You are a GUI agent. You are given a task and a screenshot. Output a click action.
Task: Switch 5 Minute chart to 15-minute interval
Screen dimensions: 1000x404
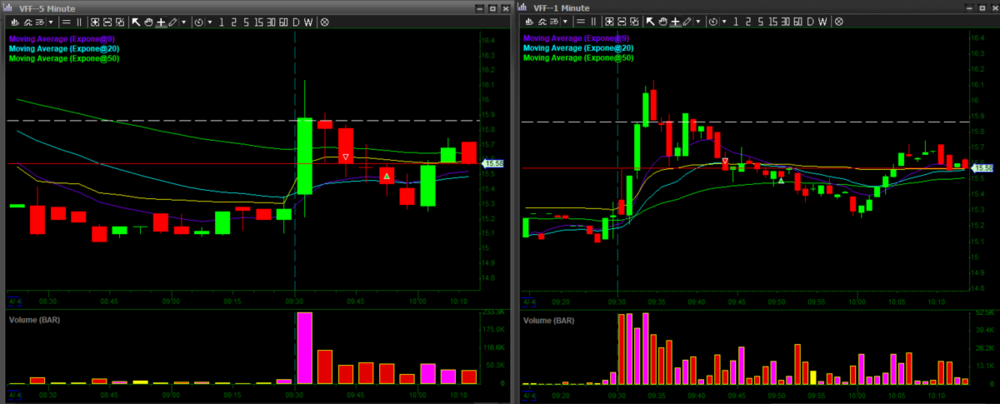pos(259,22)
